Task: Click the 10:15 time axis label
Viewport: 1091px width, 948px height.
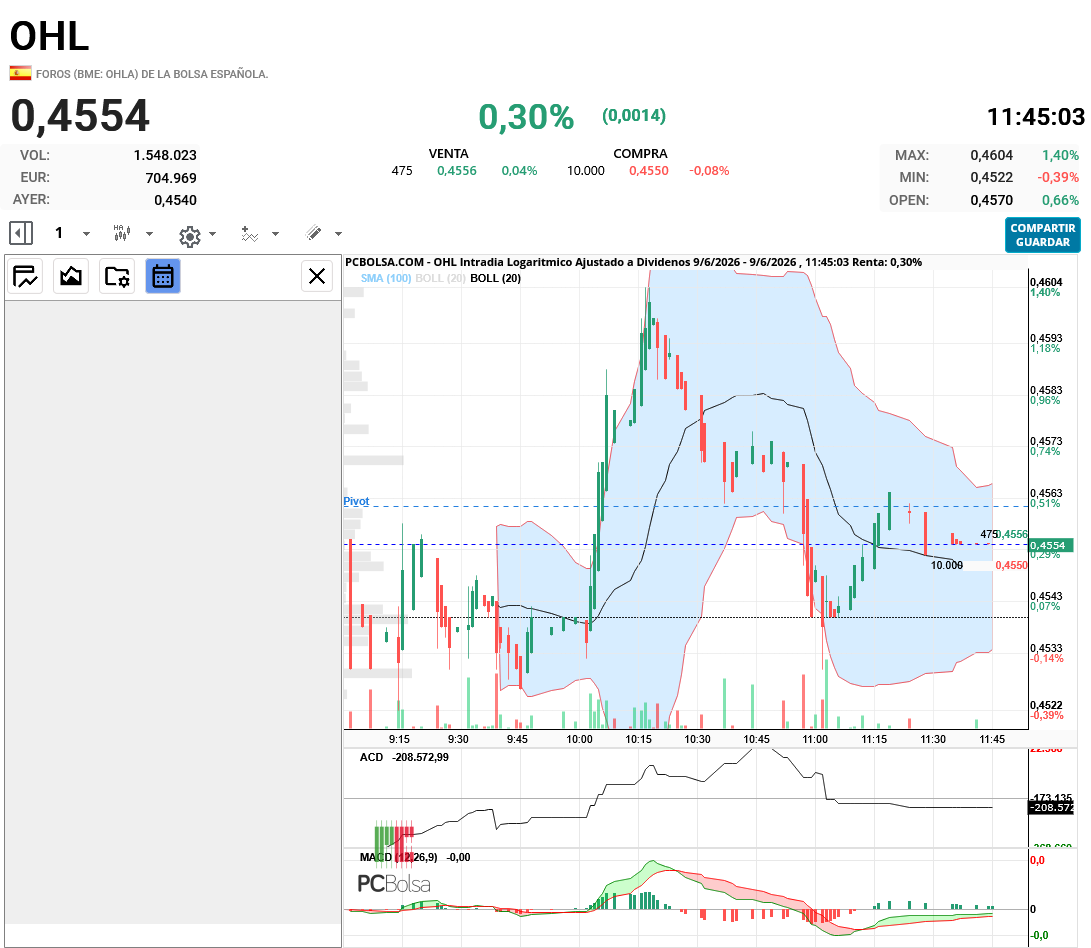Action: [639, 739]
